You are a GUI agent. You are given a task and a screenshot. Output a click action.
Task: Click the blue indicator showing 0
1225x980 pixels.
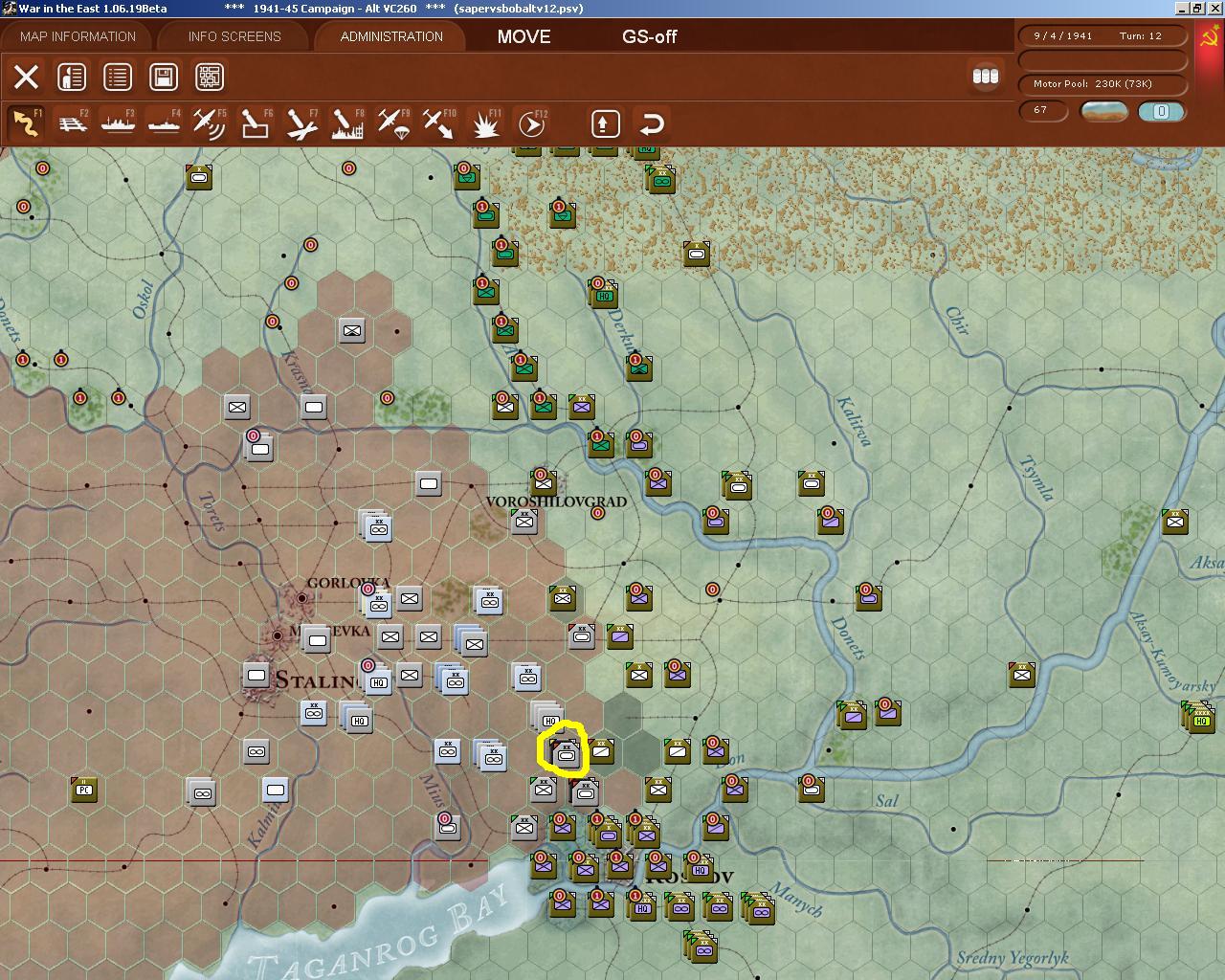(x=1161, y=111)
